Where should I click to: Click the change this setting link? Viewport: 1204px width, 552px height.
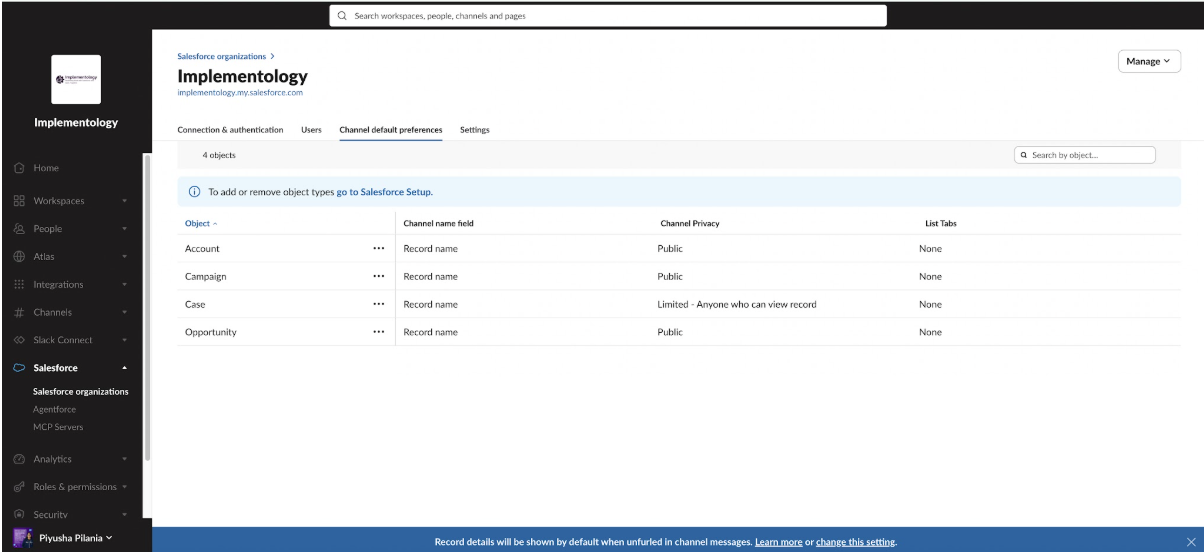[856, 542]
